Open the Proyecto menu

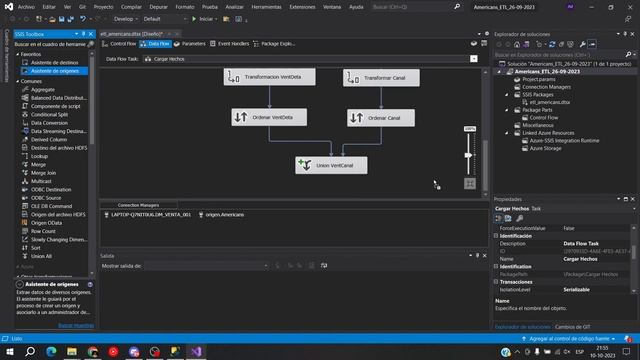click(104, 7)
